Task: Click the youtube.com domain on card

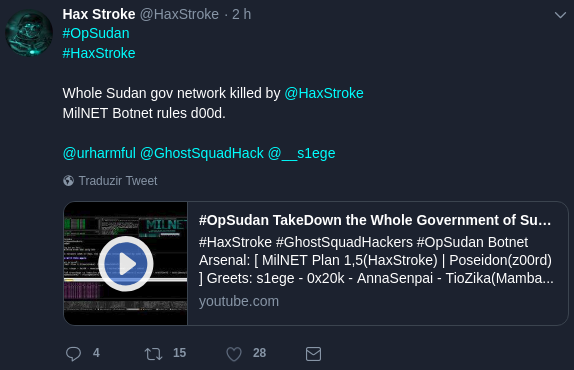Action: click(x=239, y=301)
